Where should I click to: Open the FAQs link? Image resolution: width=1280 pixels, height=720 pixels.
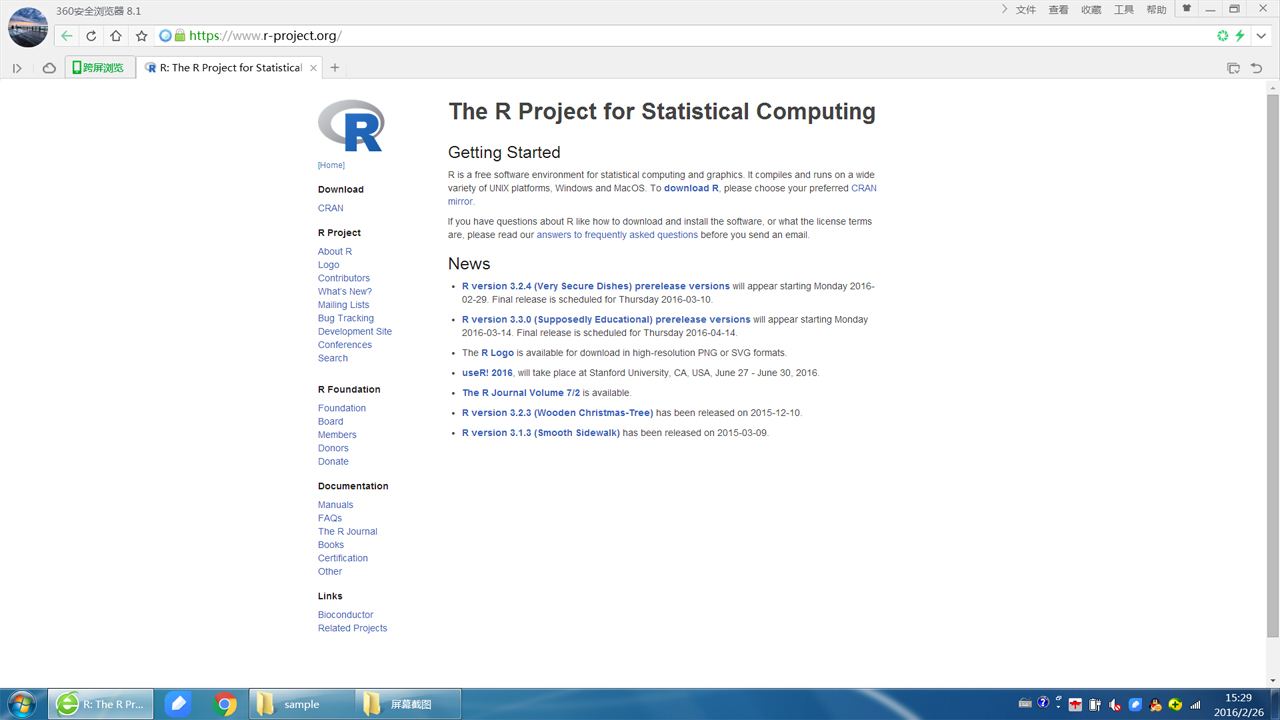click(x=330, y=518)
